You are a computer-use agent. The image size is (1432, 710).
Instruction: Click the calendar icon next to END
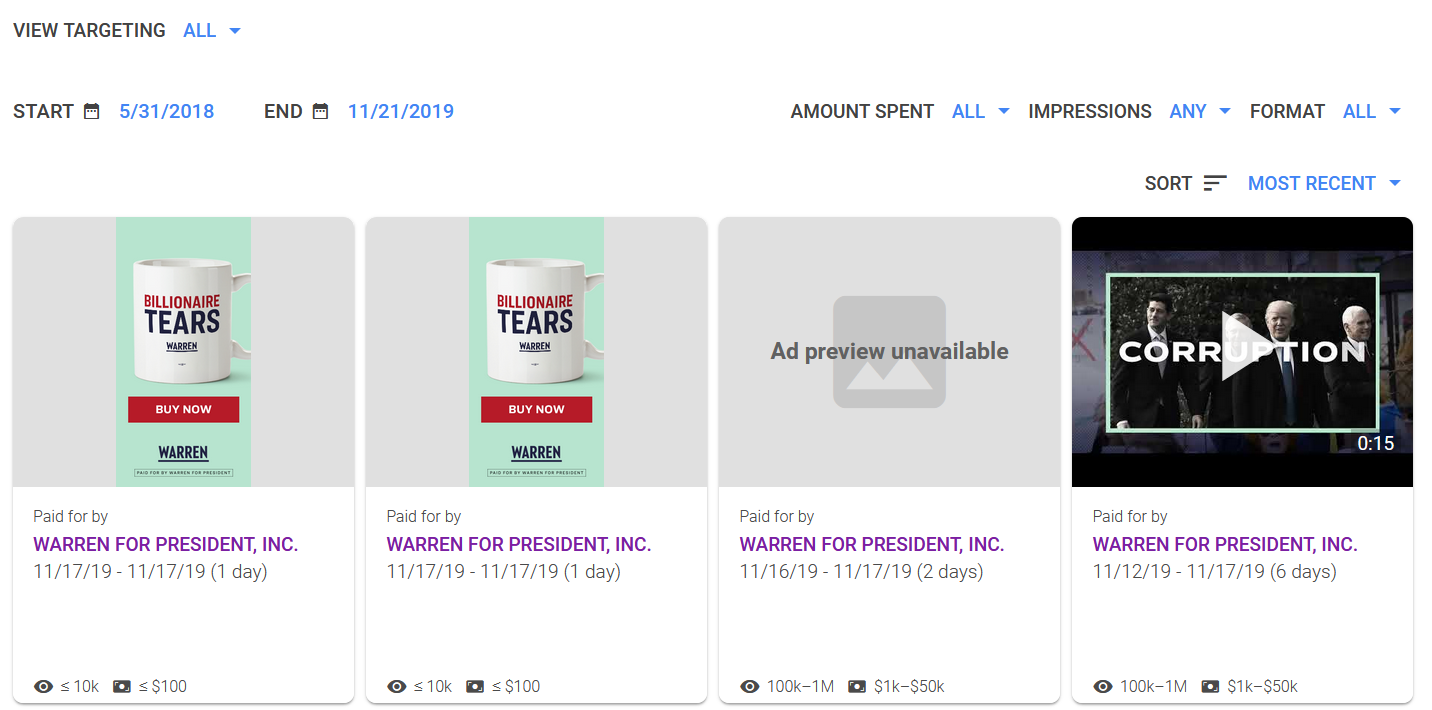click(320, 112)
